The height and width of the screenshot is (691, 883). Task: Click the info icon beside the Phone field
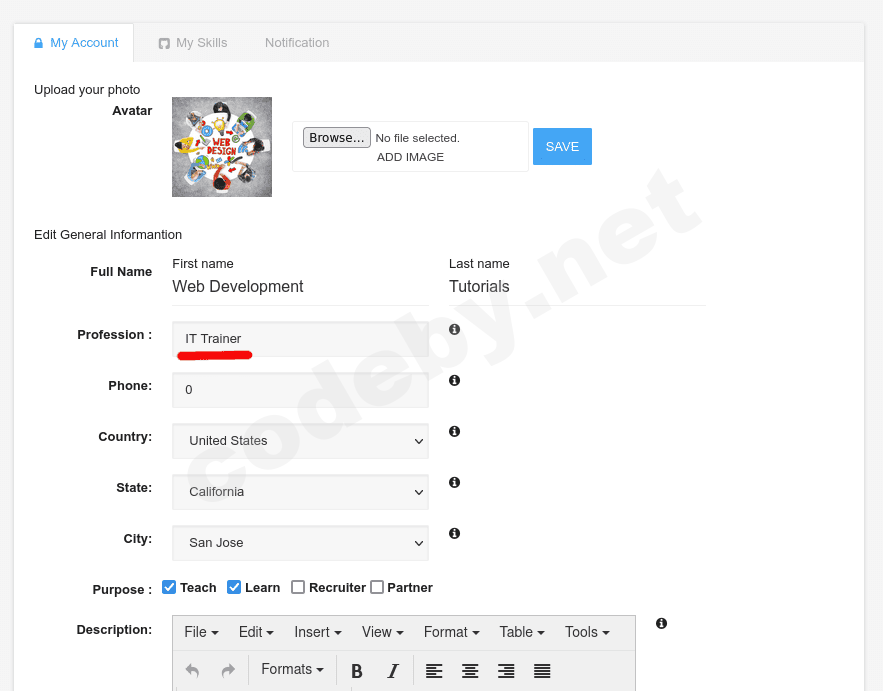coord(454,380)
